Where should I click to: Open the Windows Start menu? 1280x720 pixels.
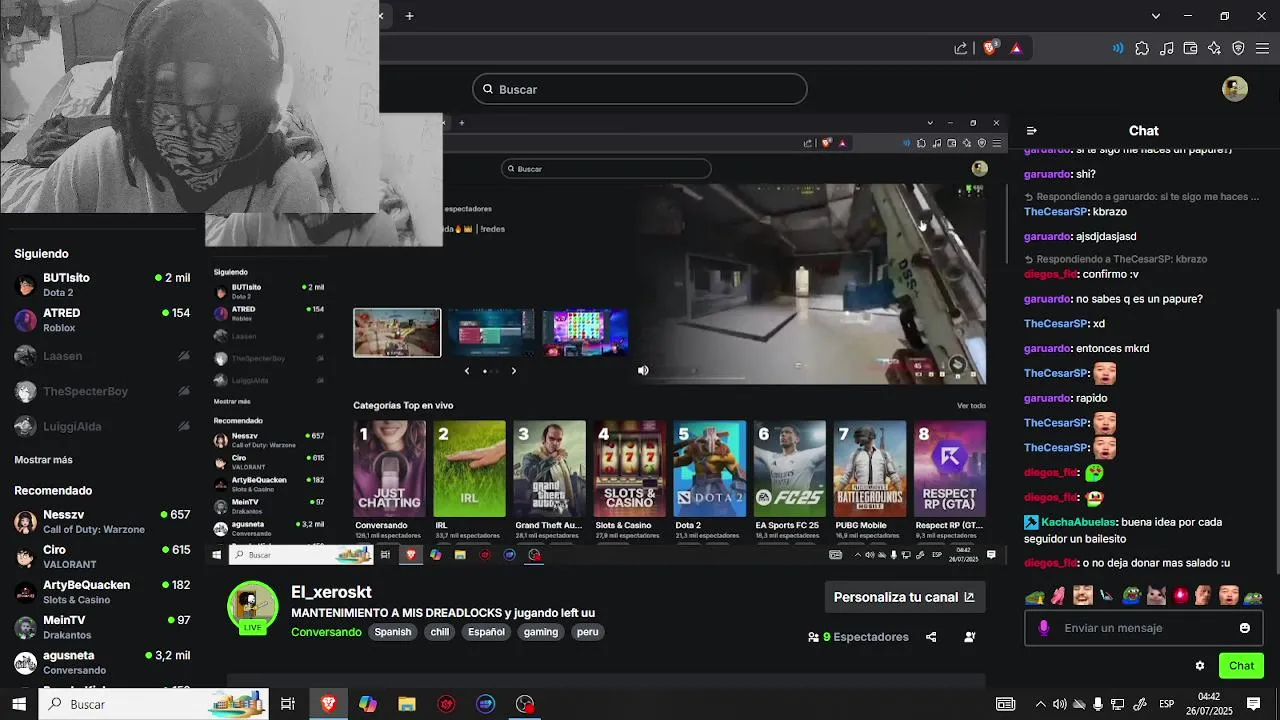tap(19, 704)
